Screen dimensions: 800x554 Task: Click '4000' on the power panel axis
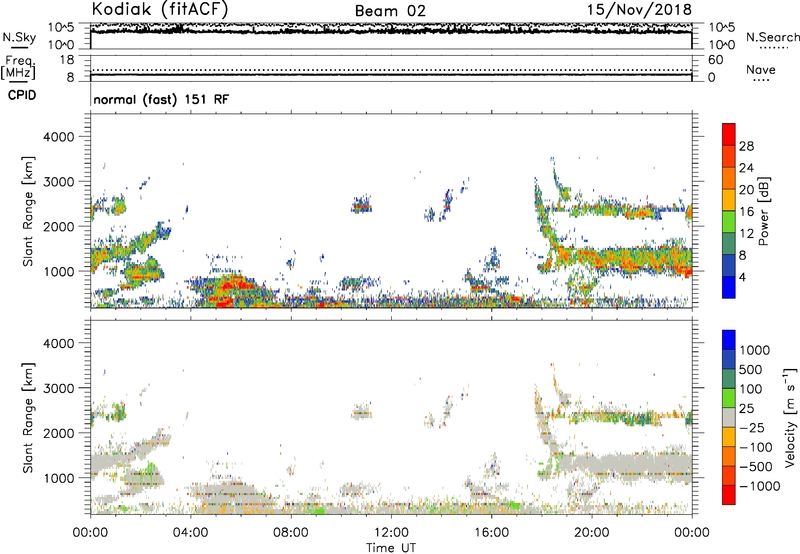click(59, 137)
